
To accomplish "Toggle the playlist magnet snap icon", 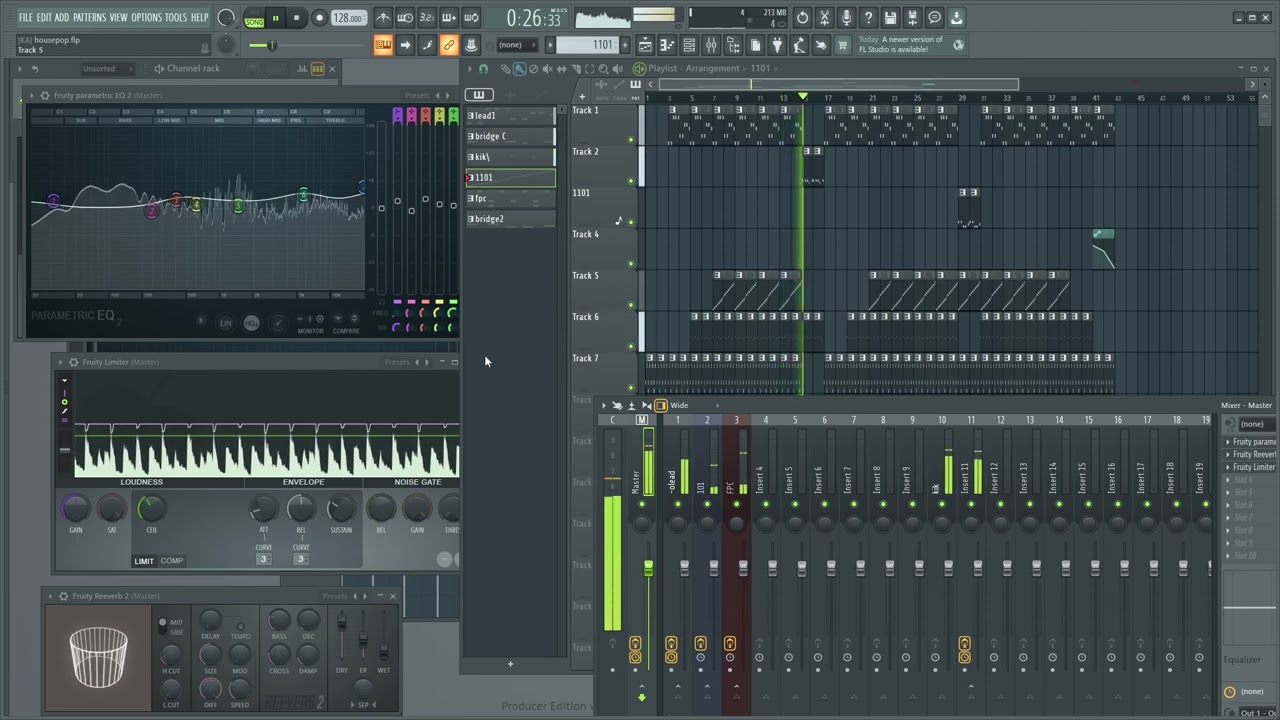I will point(484,69).
